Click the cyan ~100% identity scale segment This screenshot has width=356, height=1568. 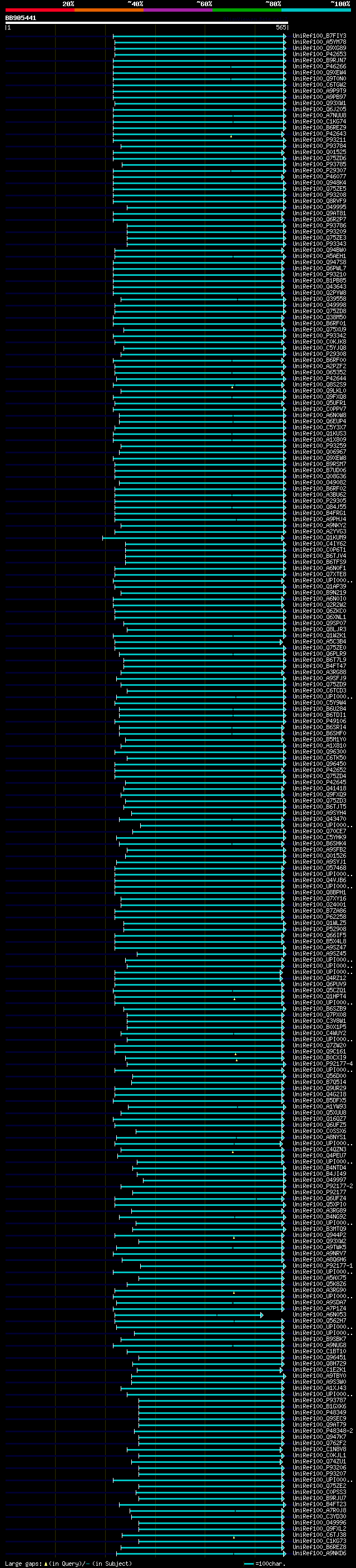tap(316, 10)
